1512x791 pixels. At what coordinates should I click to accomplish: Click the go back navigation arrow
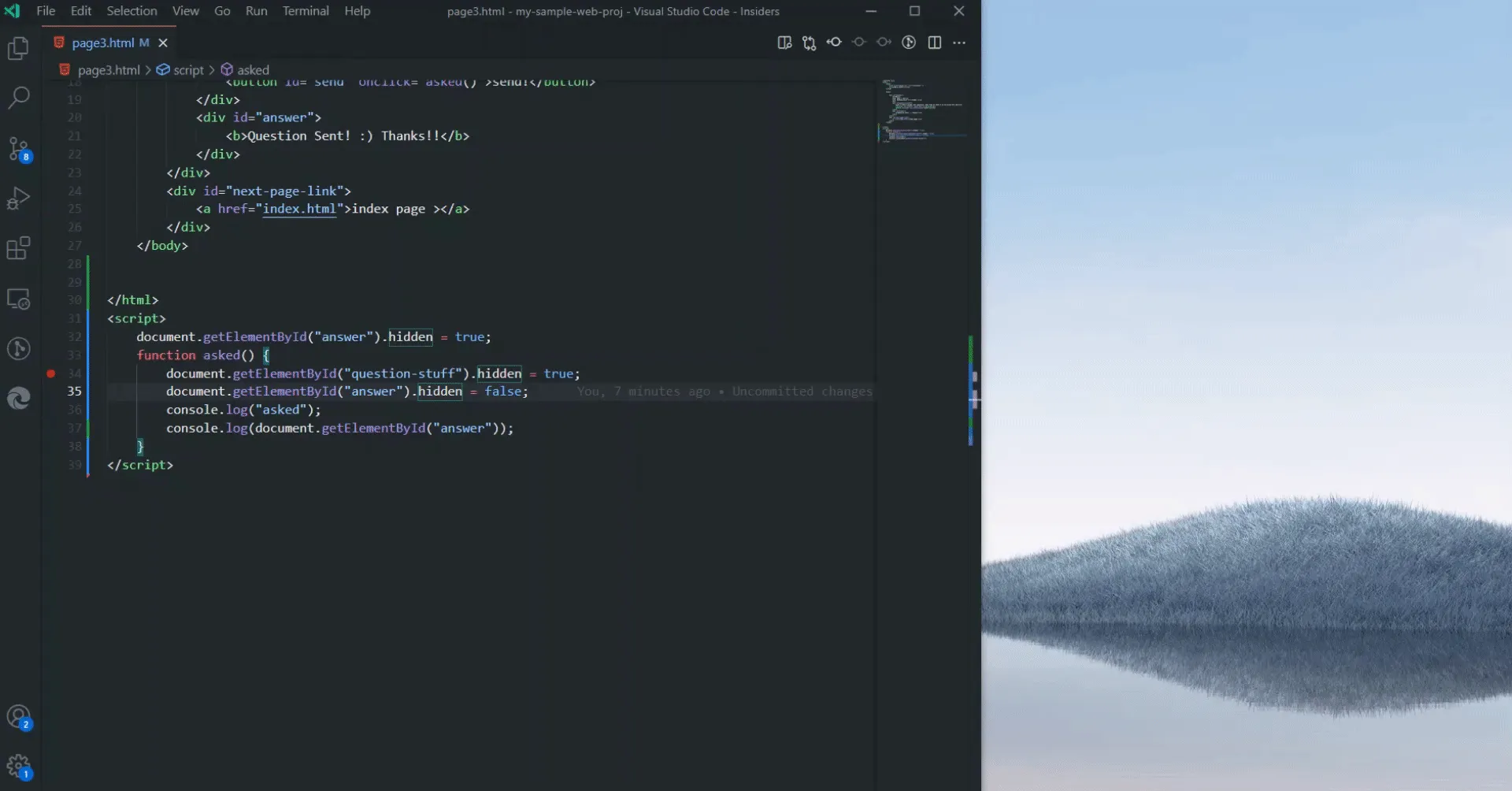[834, 43]
